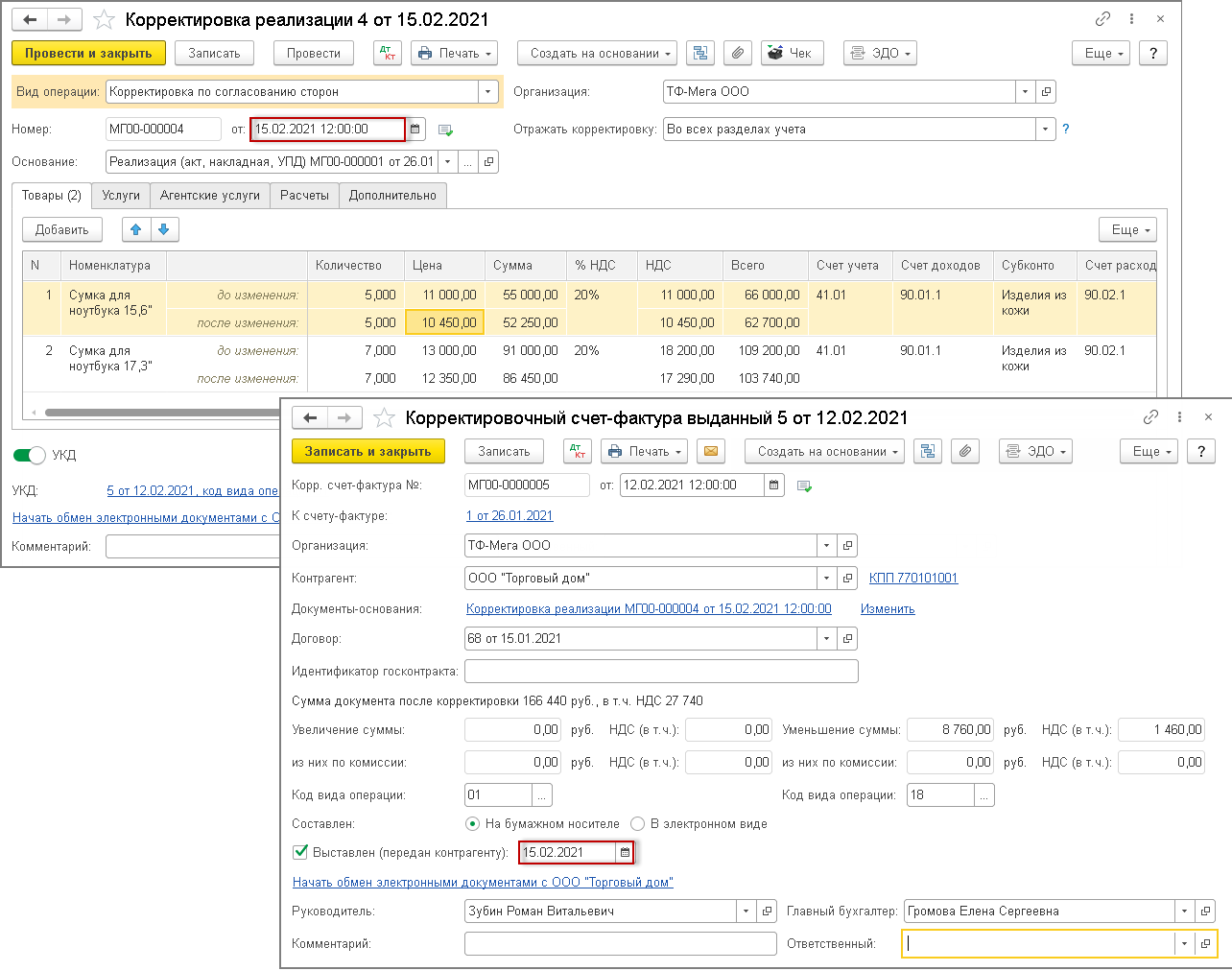Expand the Контрагент dropdown arrow
The height and width of the screenshot is (971, 1232).
pyautogui.click(x=827, y=579)
